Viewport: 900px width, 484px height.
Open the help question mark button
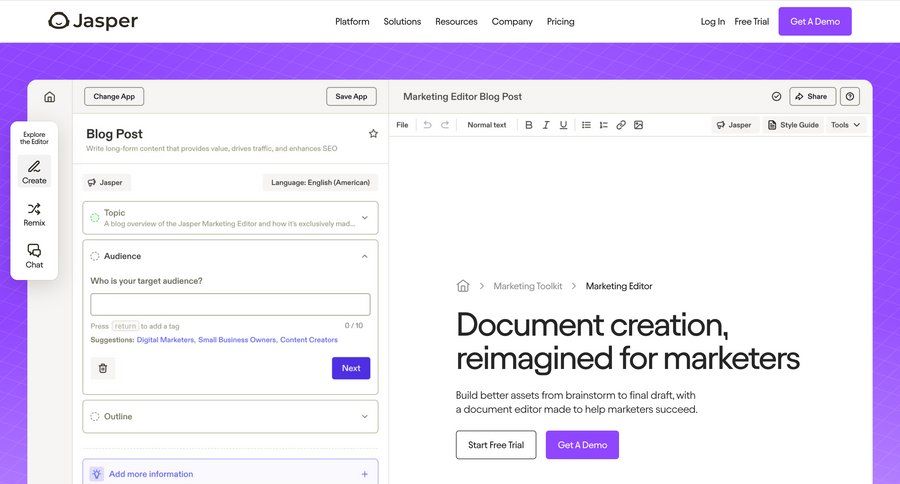[x=850, y=96]
